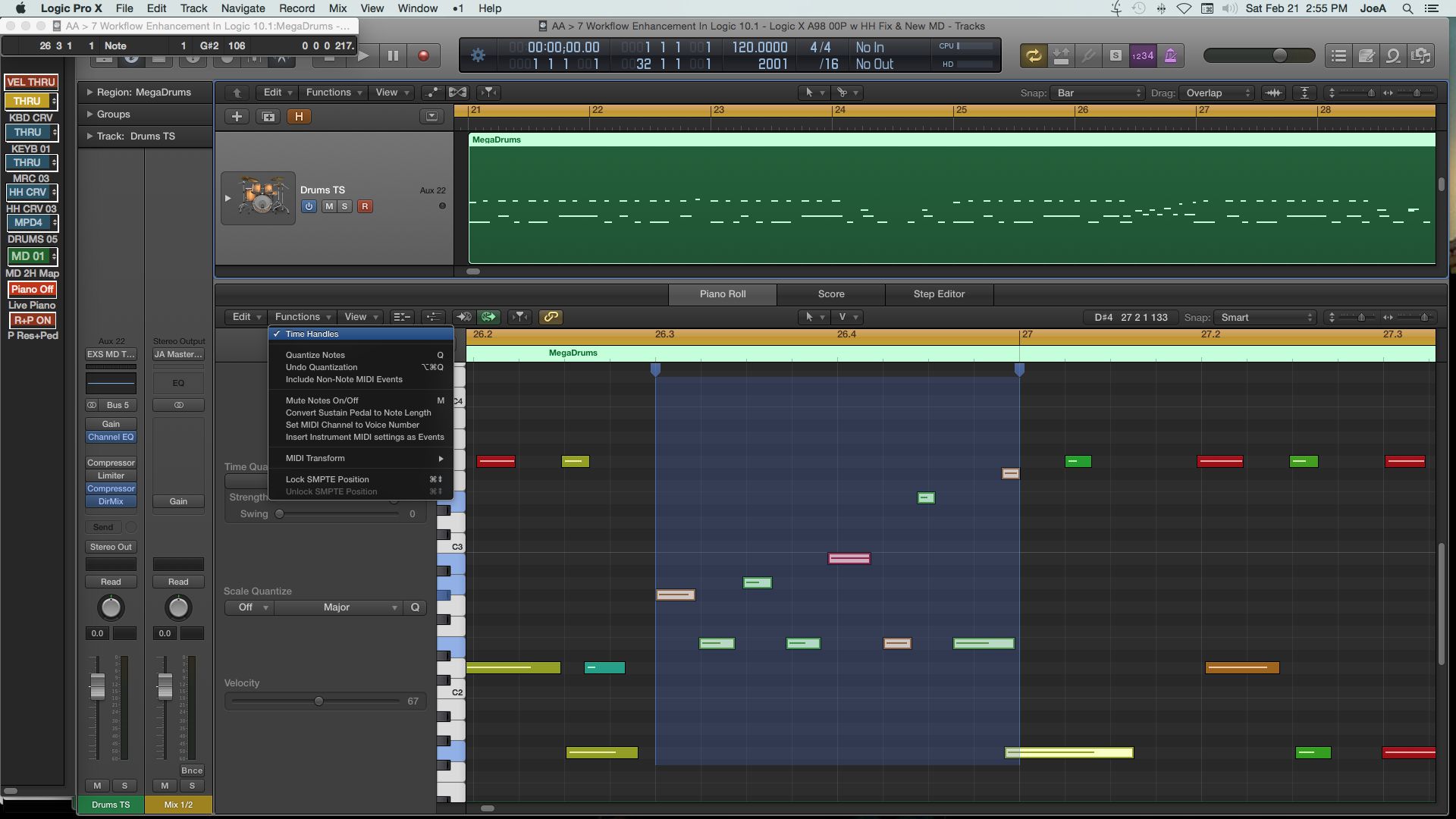This screenshot has height=819, width=1456.
Task: Click Automation icon in Tracks area menu bar
Action: (x=432, y=93)
